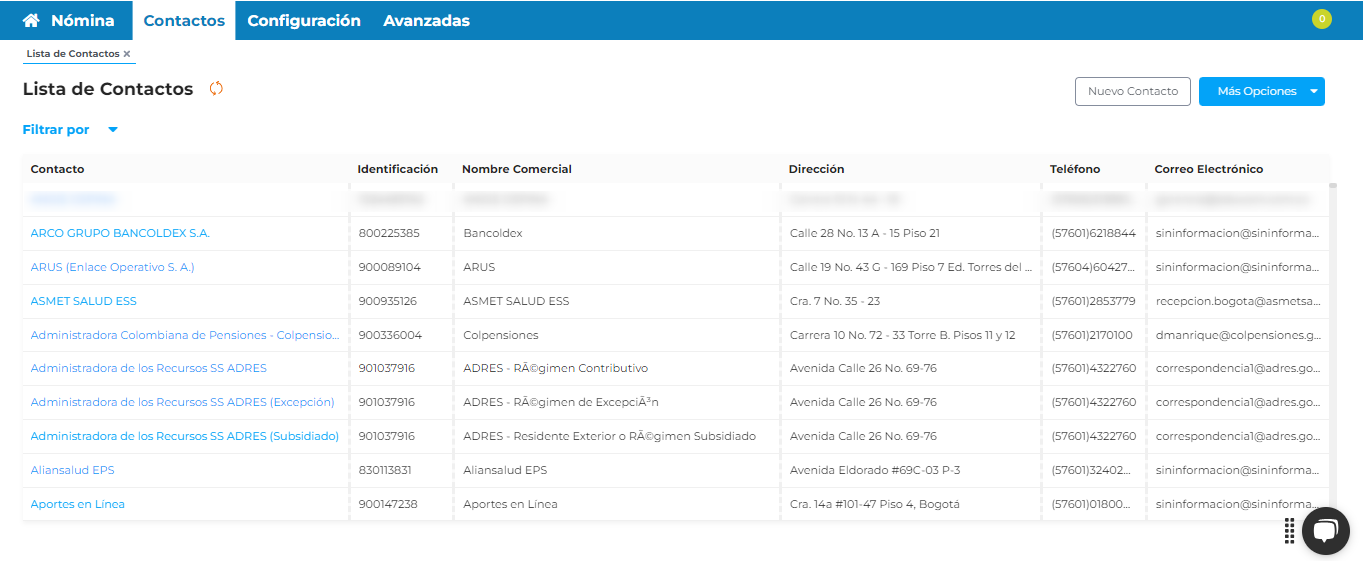Open contact Aliansalud EPS
This screenshot has width=1363, height=561.
pyautogui.click(x=73, y=470)
